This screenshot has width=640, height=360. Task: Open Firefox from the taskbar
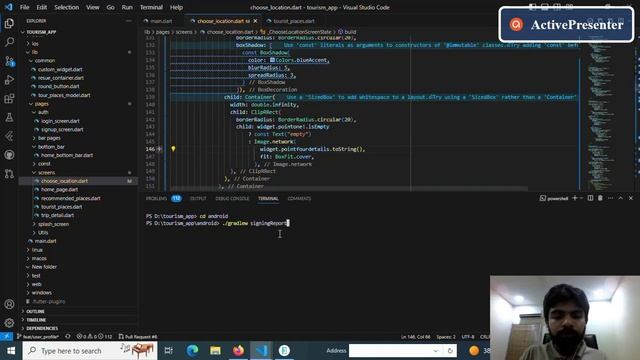(238, 351)
